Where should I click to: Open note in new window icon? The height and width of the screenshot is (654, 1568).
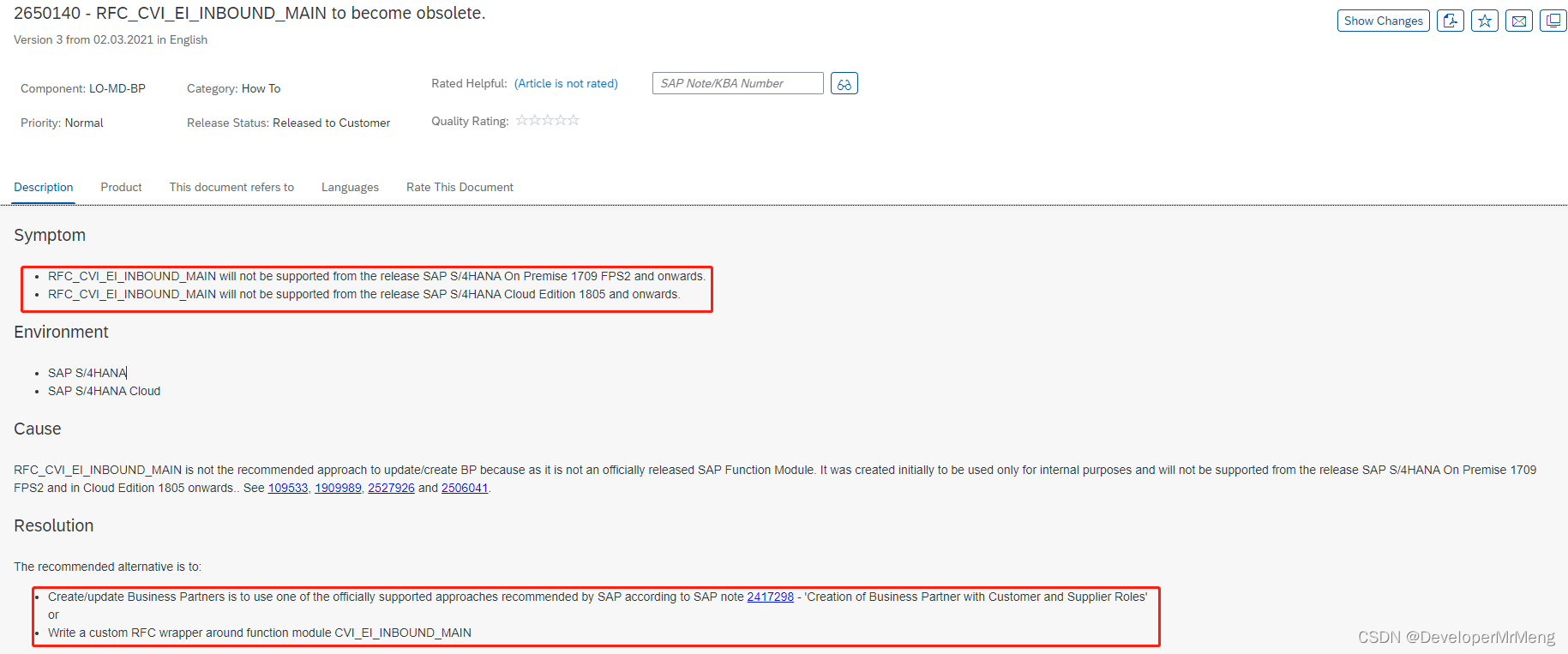pos(1553,21)
